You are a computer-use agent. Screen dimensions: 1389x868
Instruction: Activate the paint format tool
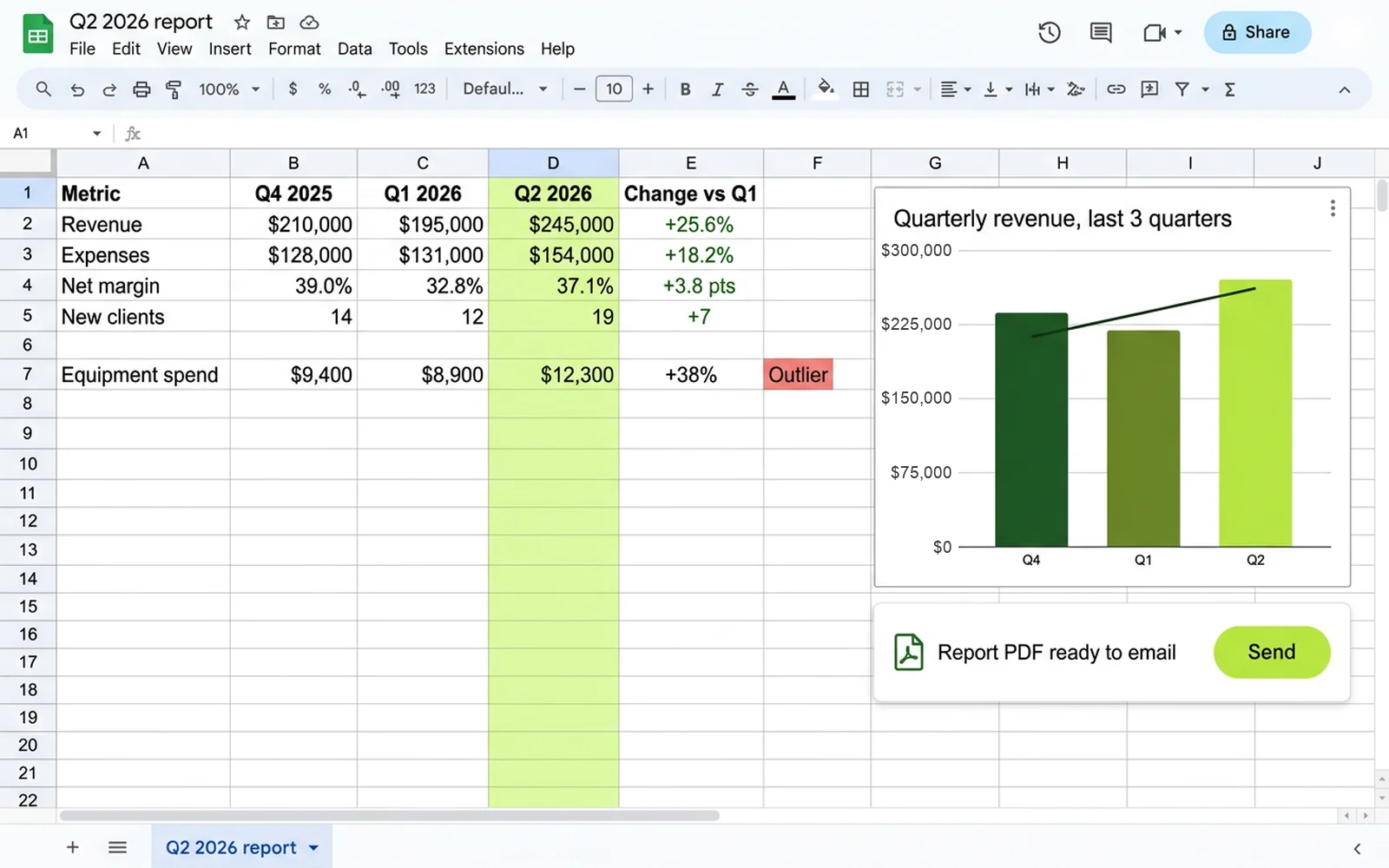point(174,89)
